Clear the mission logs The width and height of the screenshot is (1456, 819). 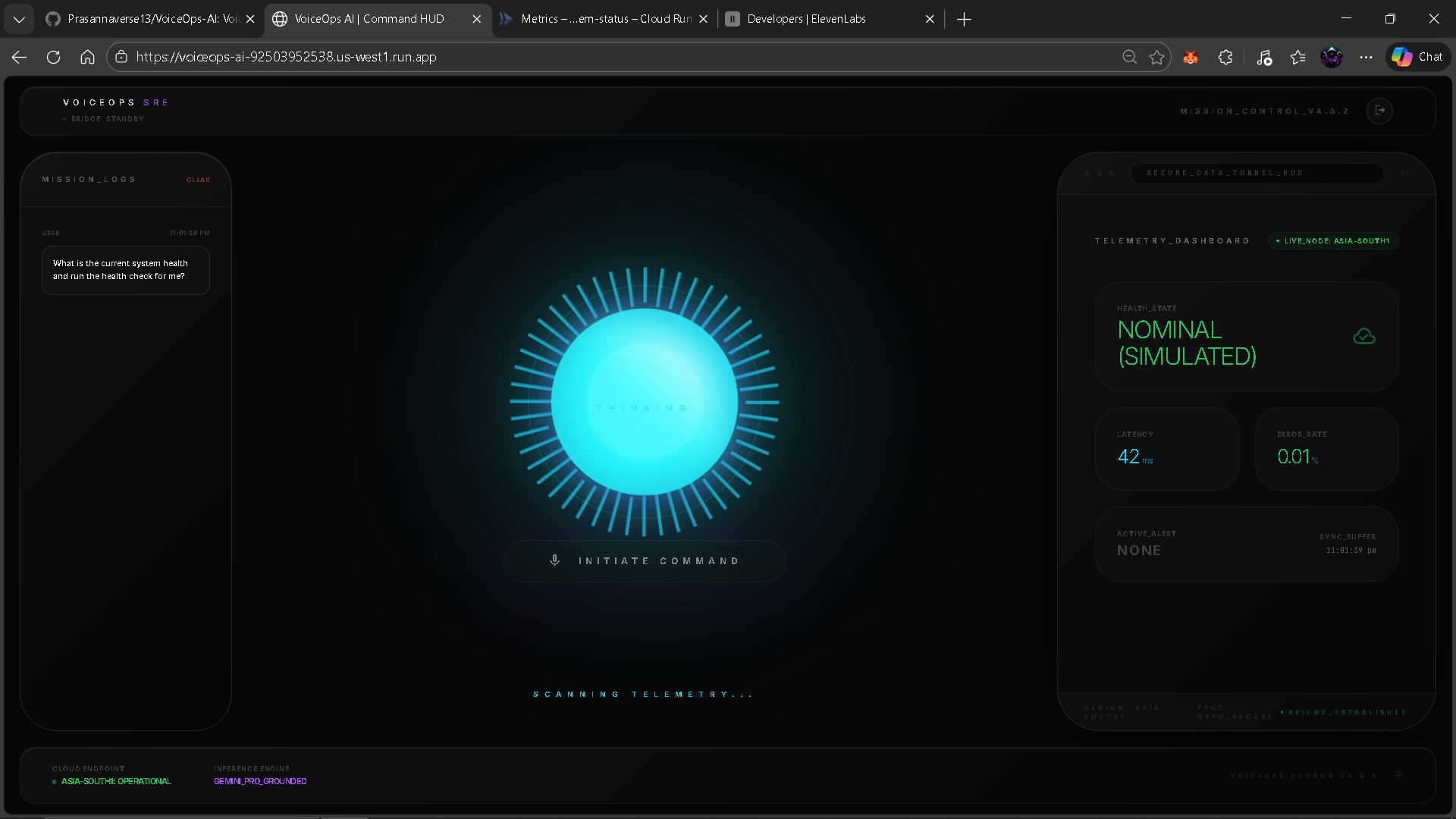(198, 180)
